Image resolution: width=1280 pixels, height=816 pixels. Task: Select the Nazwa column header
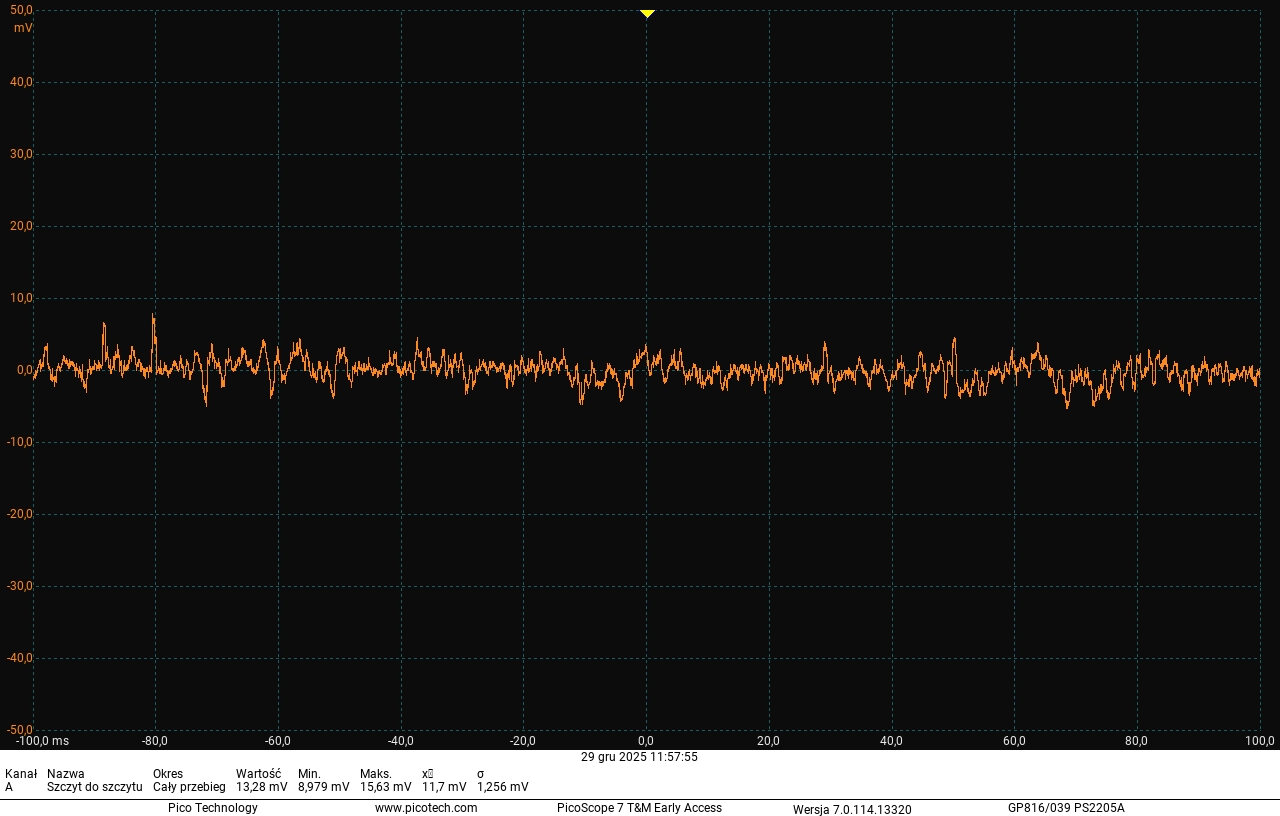click(66, 774)
